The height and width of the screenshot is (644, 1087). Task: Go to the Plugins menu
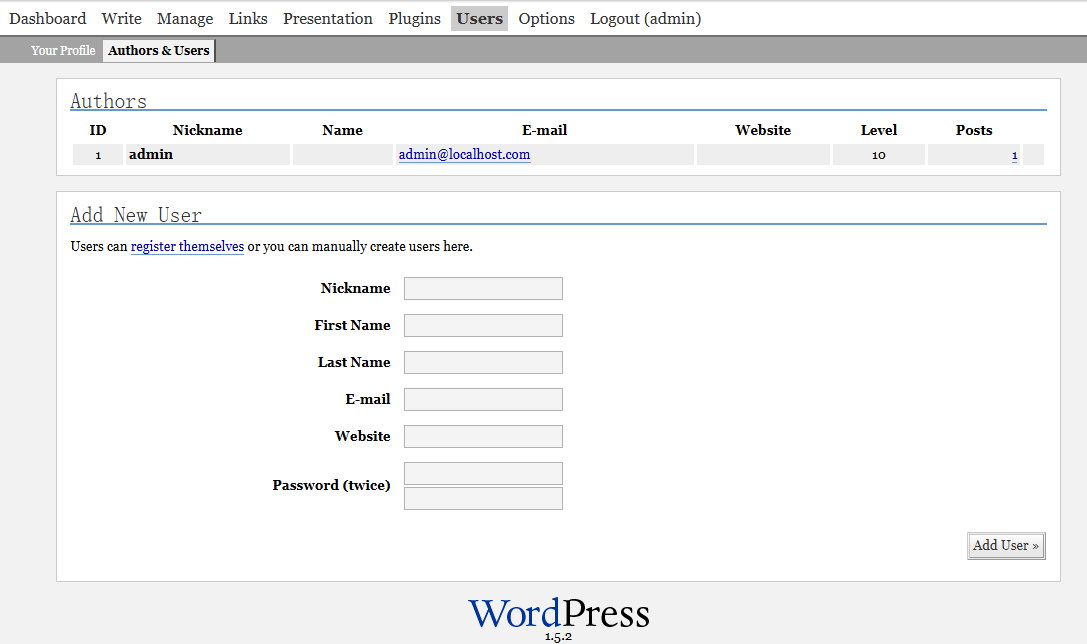click(x=415, y=19)
